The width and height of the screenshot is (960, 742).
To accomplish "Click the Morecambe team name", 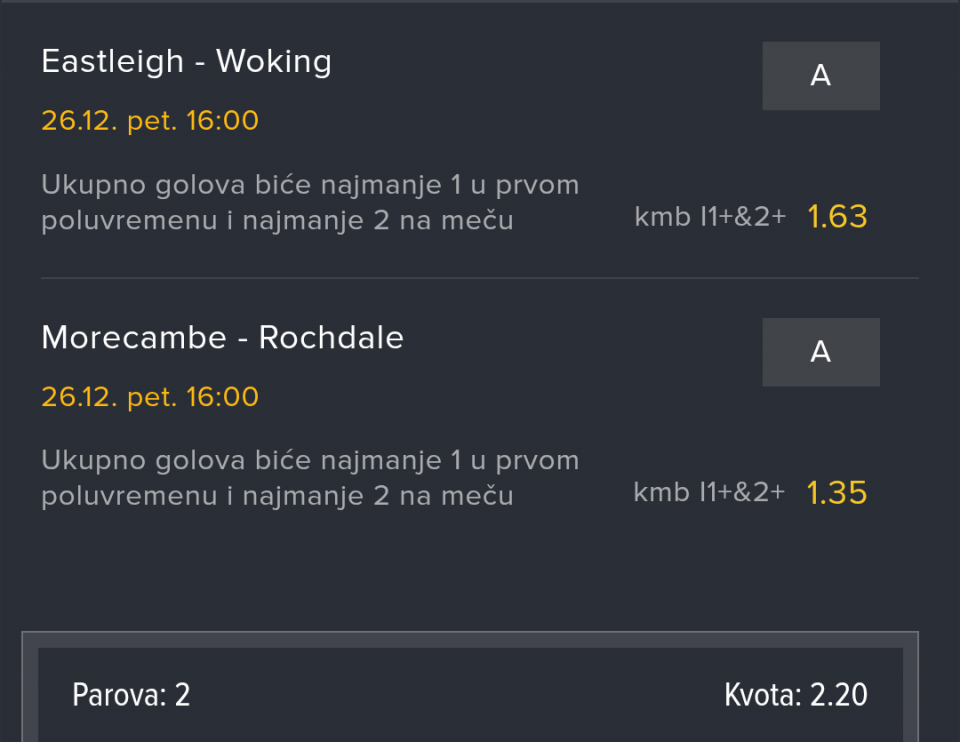I will click(x=134, y=338).
